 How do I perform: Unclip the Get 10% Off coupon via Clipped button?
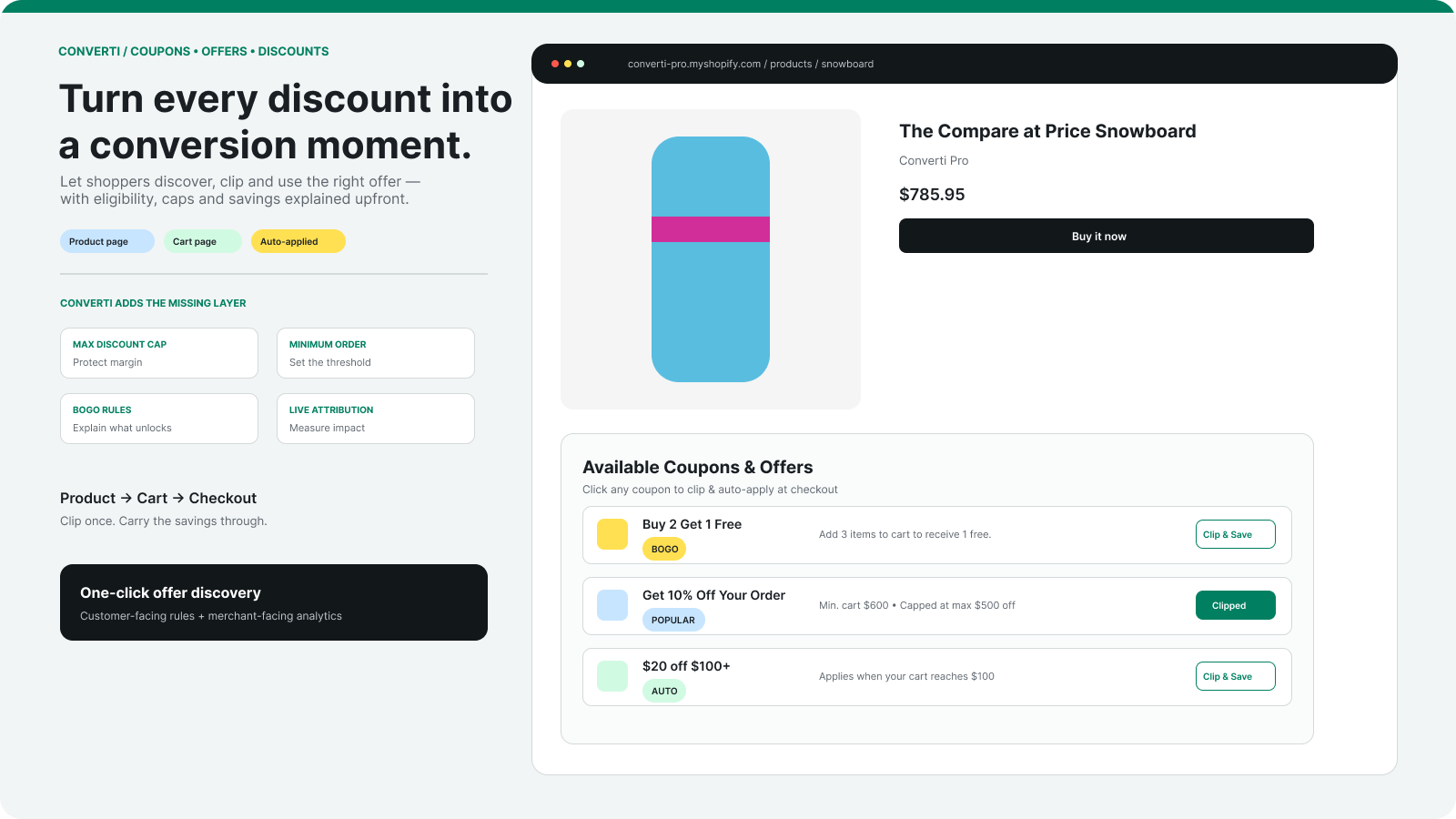(1236, 605)
